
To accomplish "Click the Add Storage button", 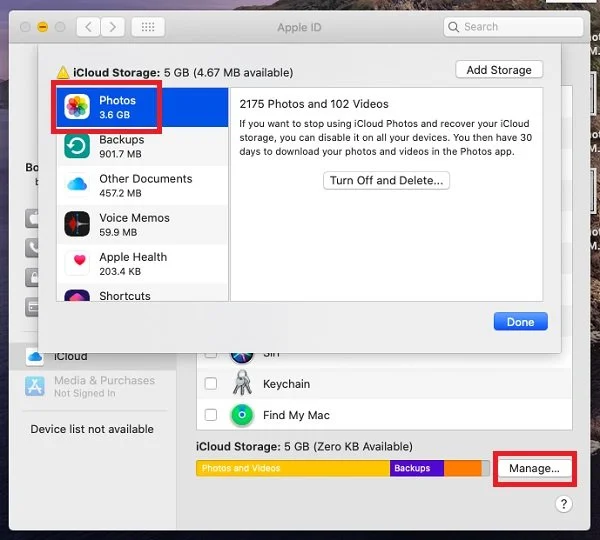I will point(499,70).
